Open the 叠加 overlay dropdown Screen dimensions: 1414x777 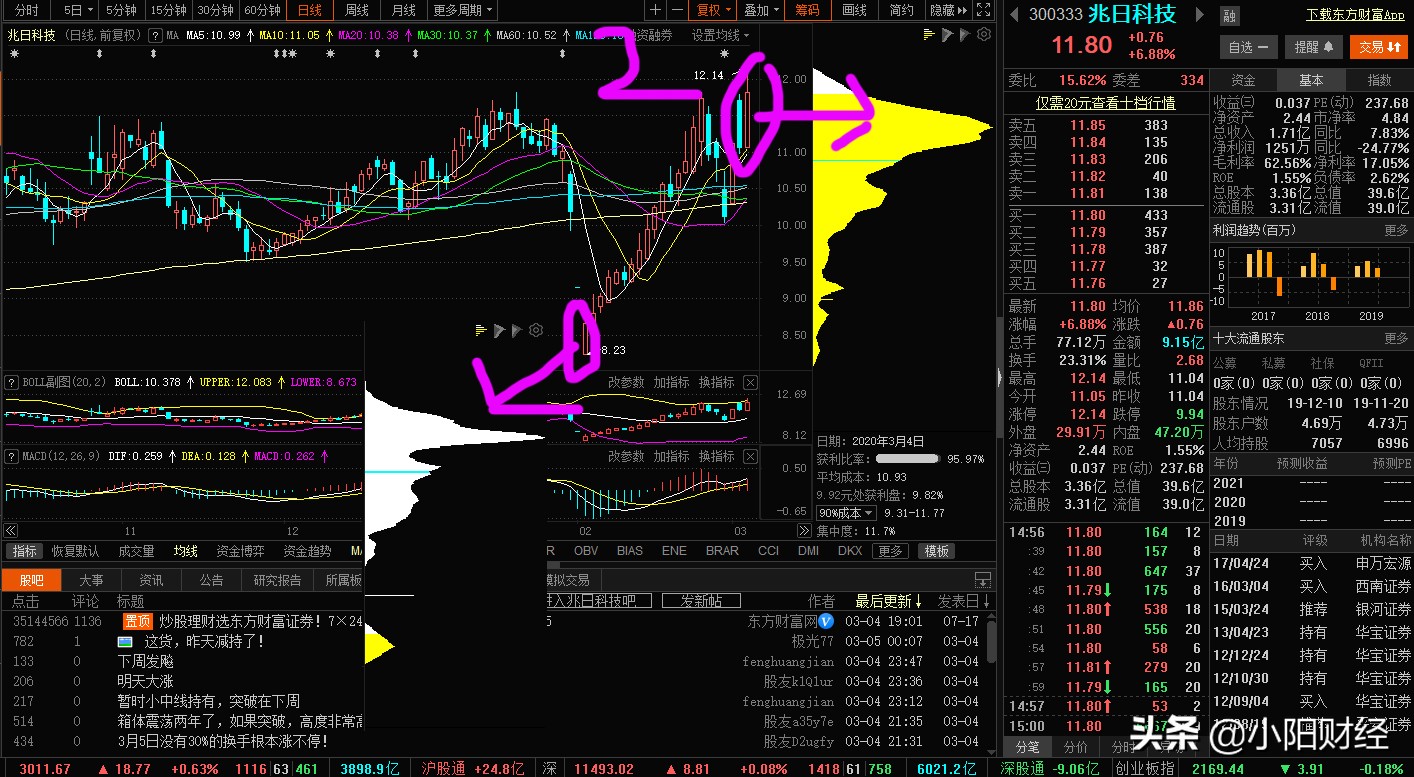click(761, 10)
